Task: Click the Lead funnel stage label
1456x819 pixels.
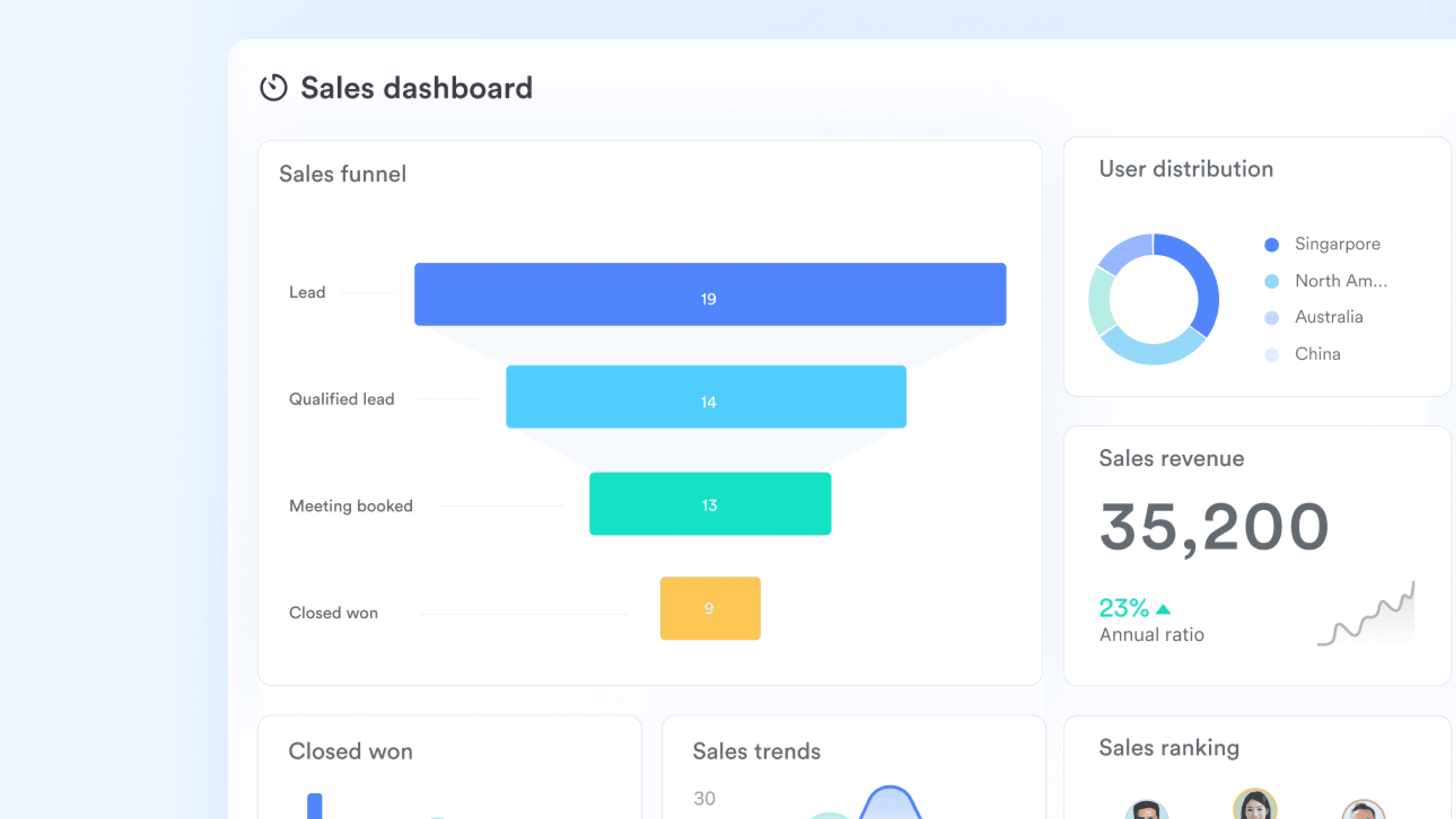Action: coord(308,292)
